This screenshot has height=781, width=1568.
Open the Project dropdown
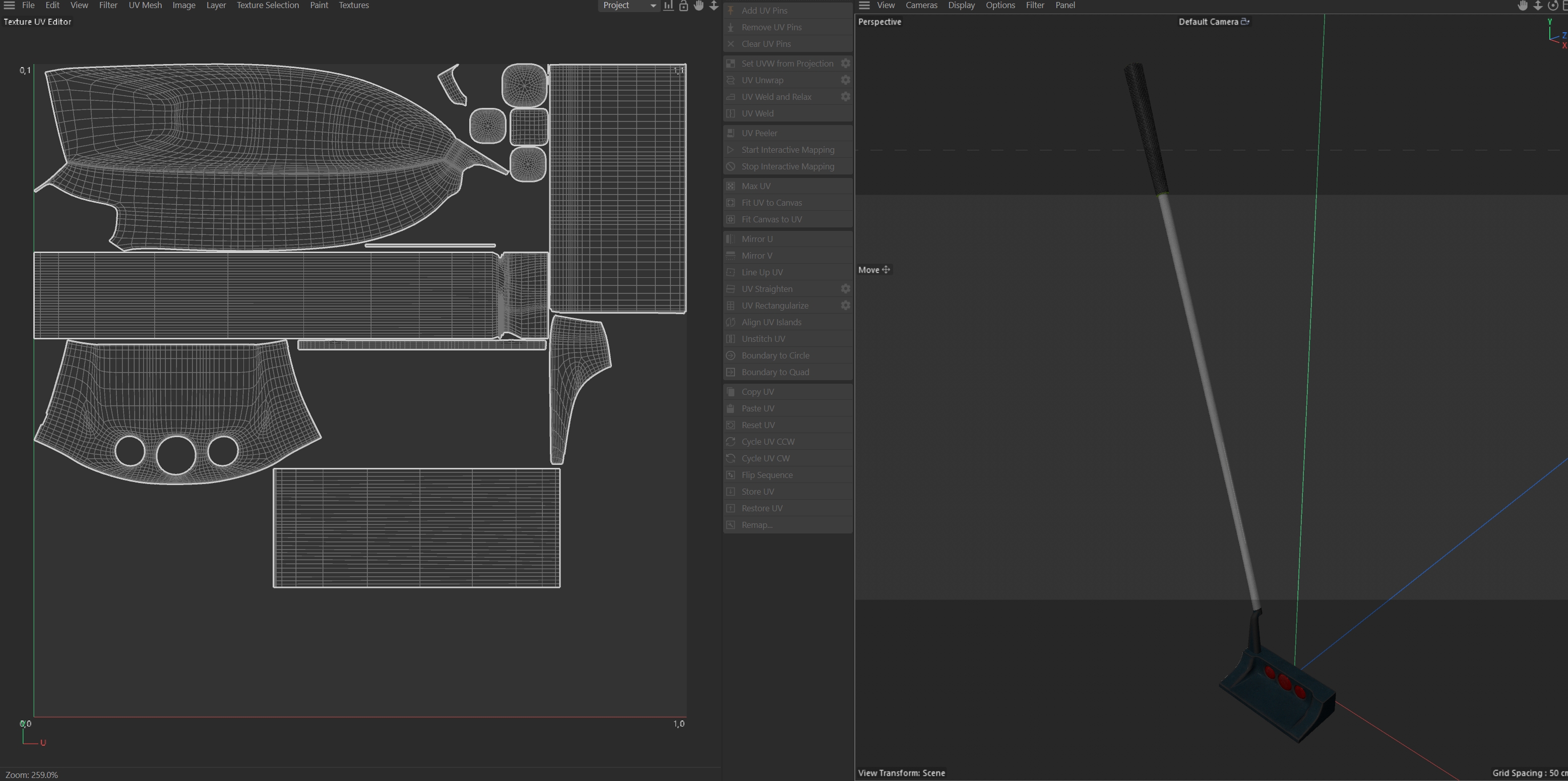click(x=628, y=6)
